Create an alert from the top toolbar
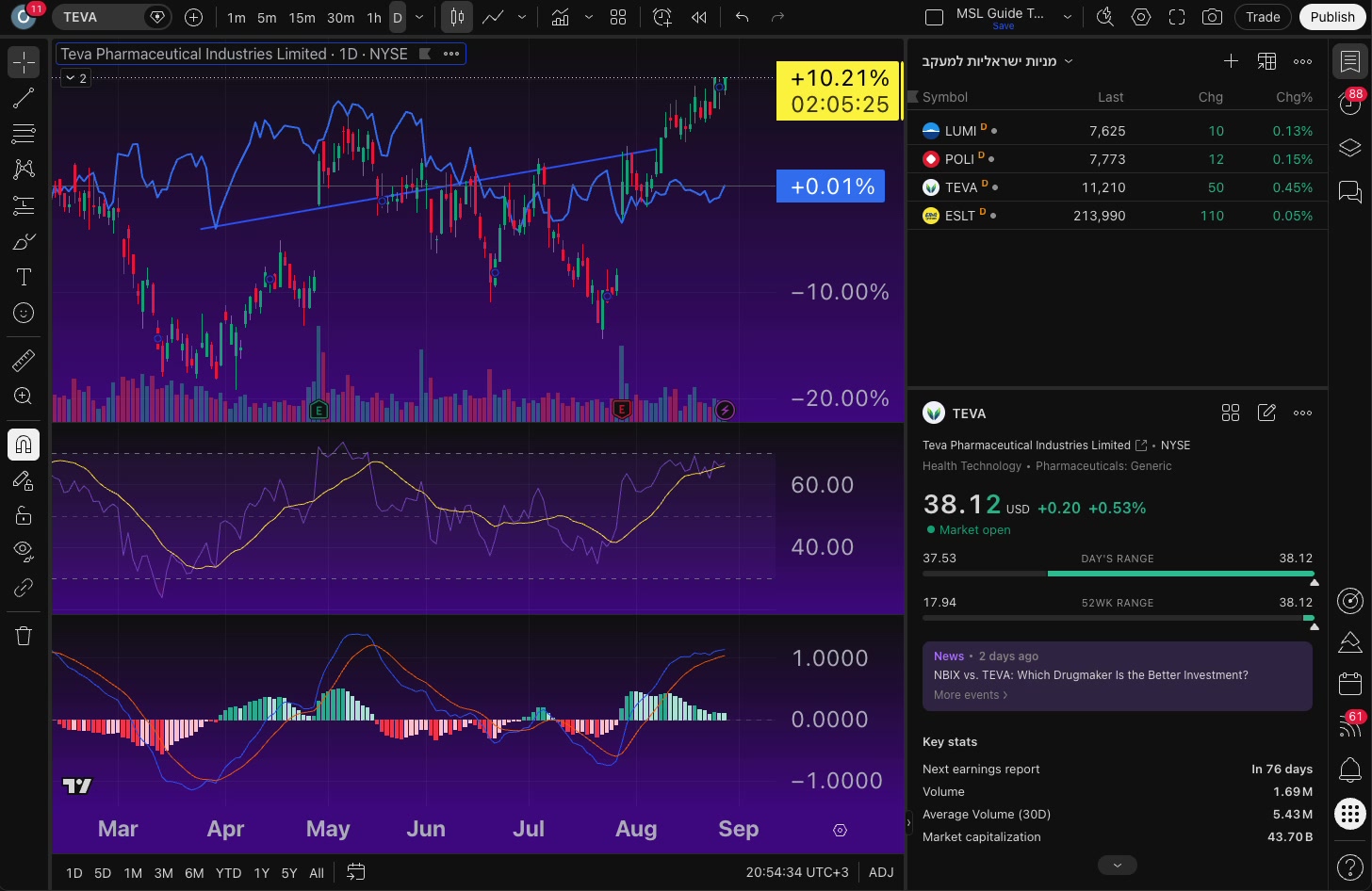 click(662, 17)
